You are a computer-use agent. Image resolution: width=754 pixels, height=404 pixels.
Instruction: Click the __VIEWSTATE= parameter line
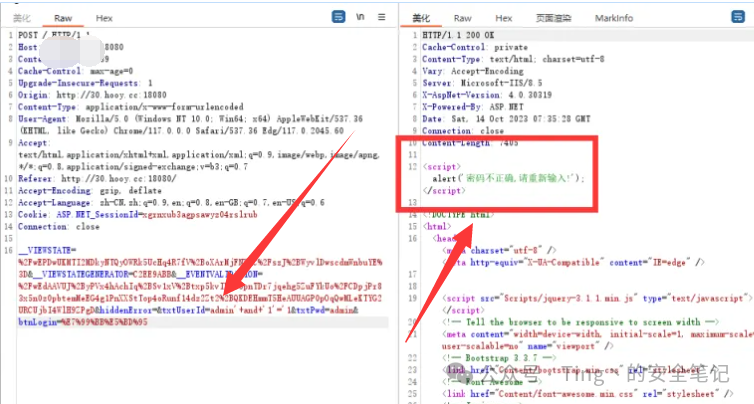tap(47, 251)
